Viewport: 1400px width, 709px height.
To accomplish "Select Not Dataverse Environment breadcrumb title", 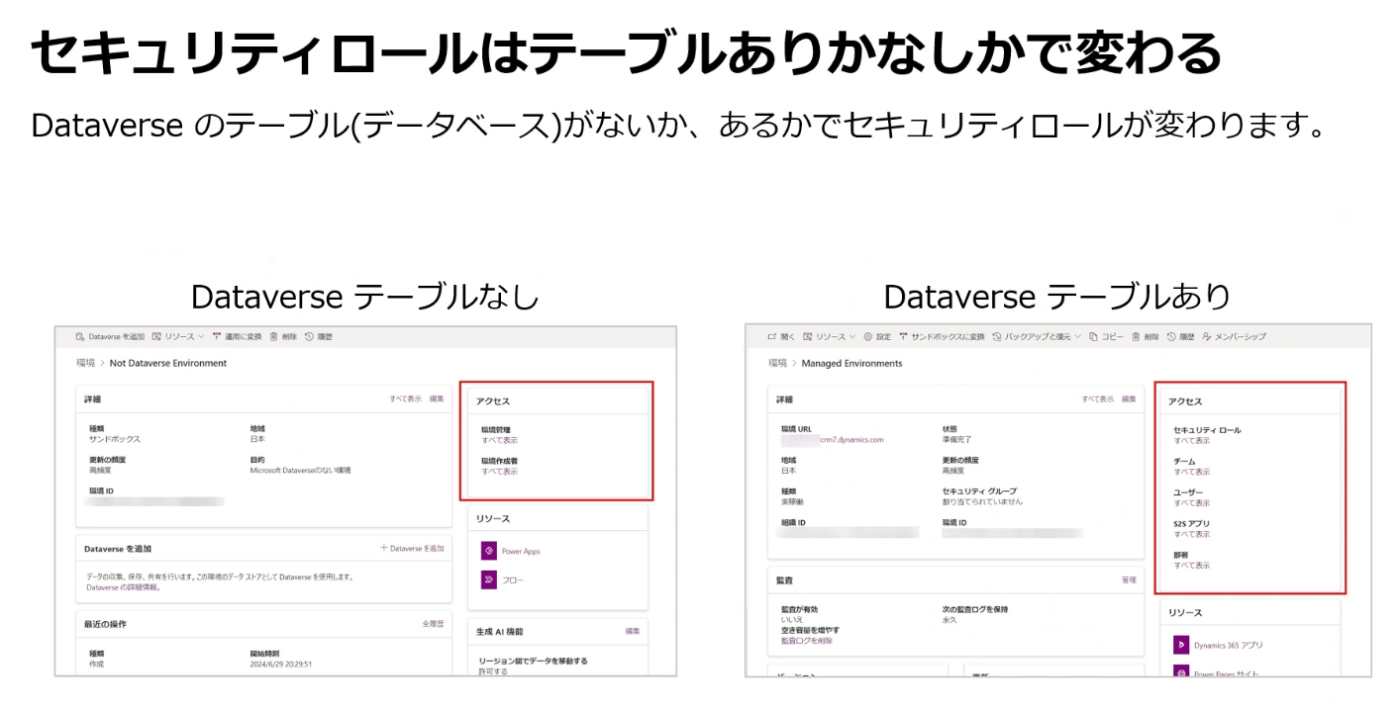I will 168,363.
